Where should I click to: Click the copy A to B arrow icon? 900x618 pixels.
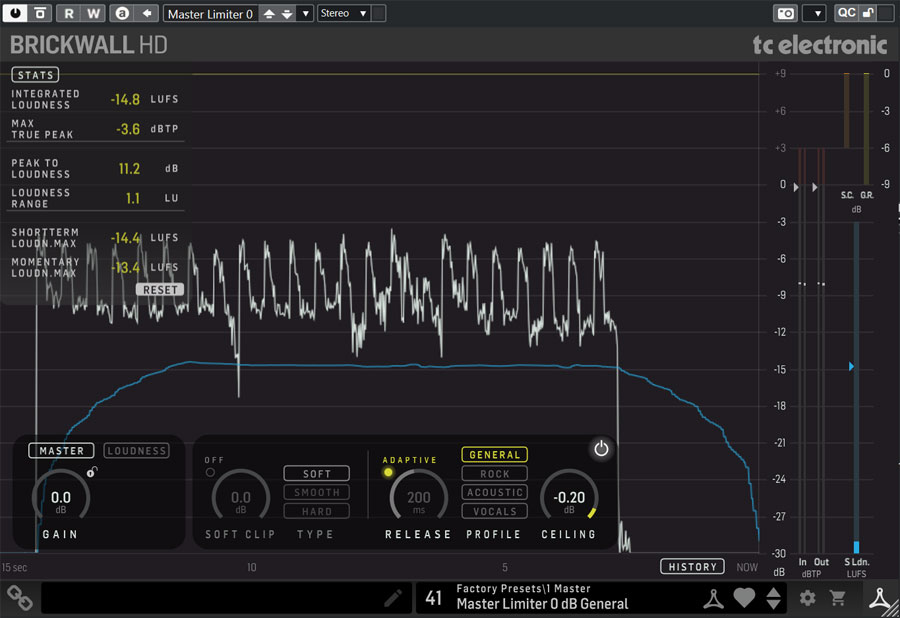(147, 13)
